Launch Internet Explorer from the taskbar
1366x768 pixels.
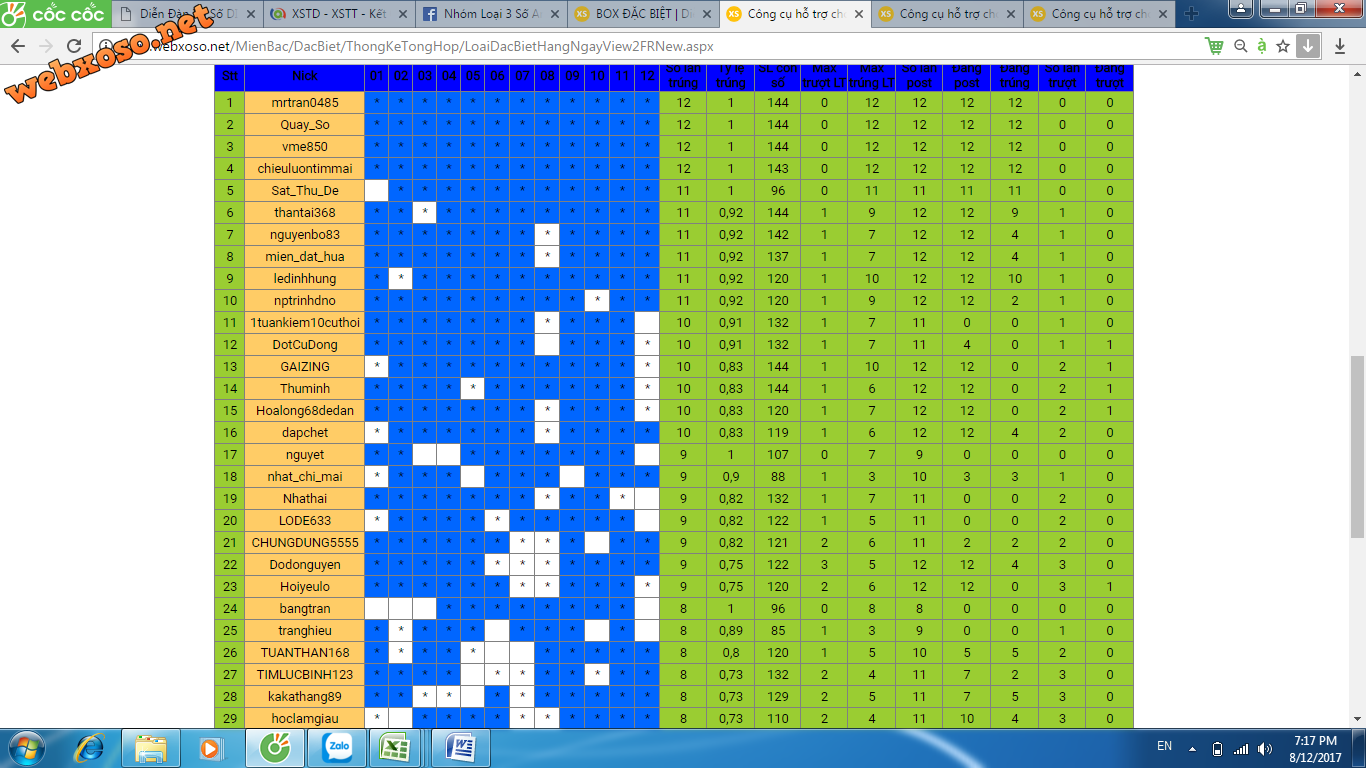coord(91,748)
